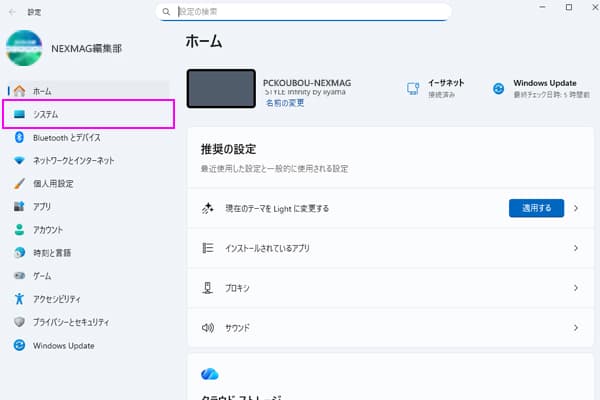Click the アプリ apps icon

pos(19,206)
